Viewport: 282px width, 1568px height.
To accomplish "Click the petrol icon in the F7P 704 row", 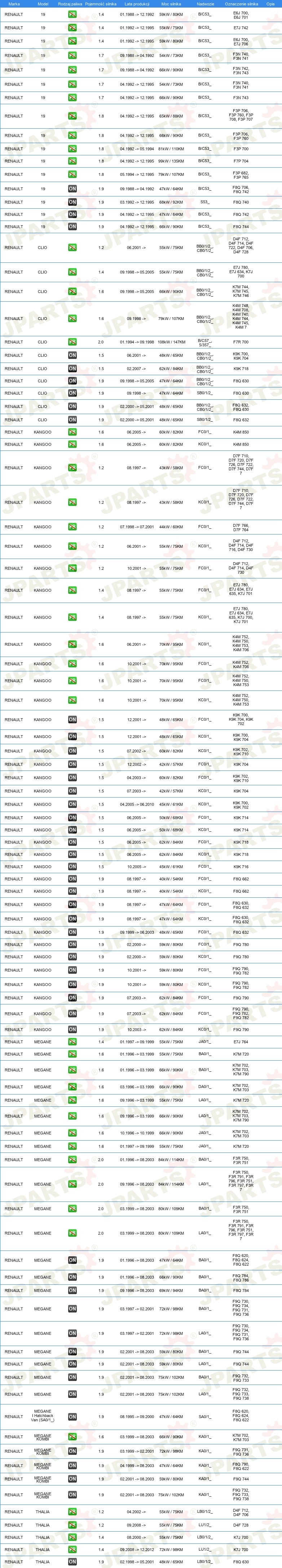I will click(x=72, y=161).
